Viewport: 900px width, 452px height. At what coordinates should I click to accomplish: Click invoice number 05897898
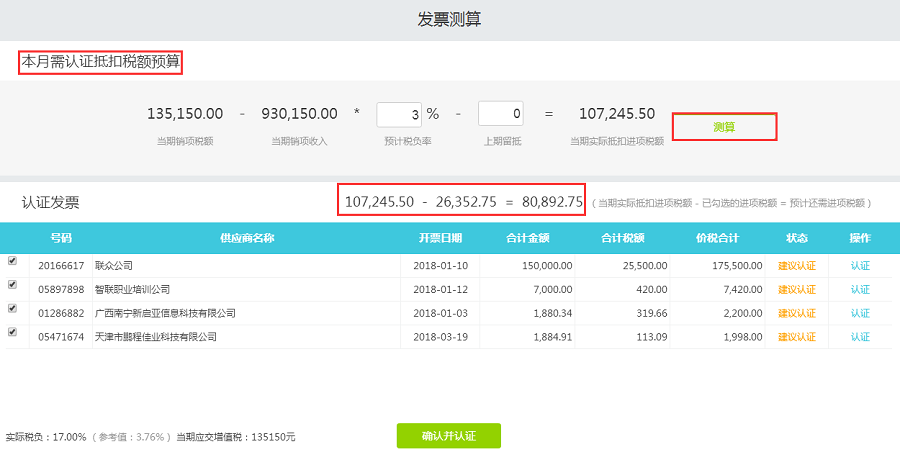61,289
